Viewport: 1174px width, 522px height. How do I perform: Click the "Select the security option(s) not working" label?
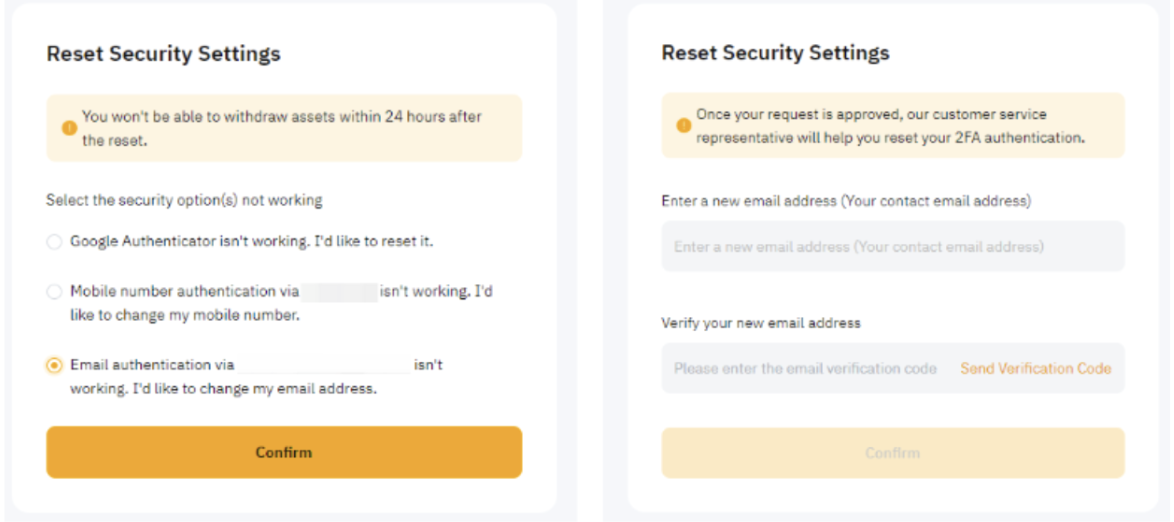click(x=184, y=200)
